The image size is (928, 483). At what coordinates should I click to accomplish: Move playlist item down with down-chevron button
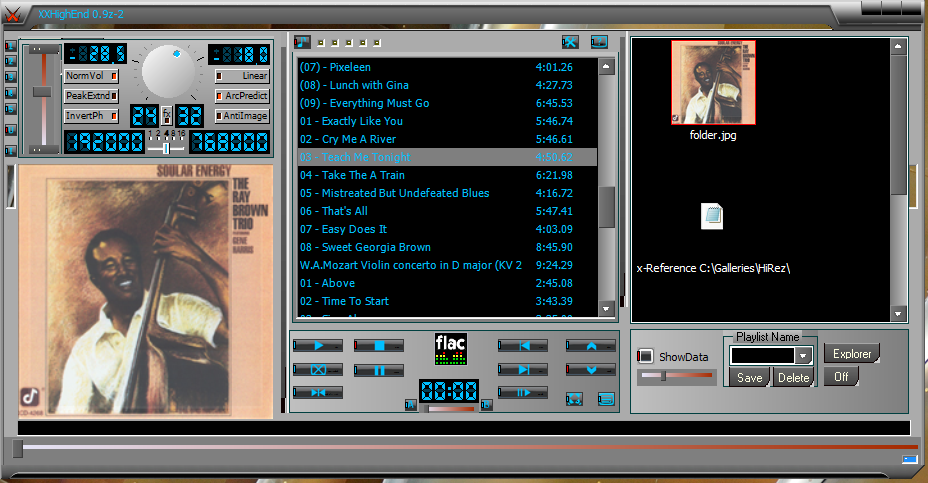click(591, 370)
